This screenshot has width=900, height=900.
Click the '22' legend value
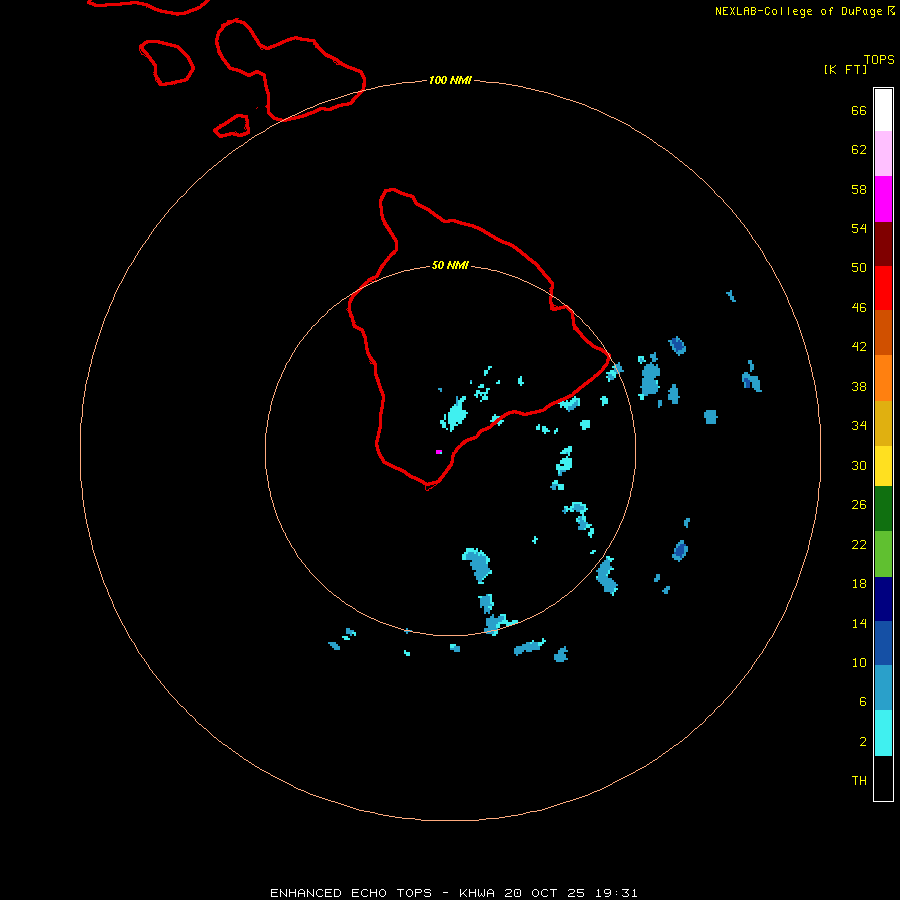tap(859, 545)
